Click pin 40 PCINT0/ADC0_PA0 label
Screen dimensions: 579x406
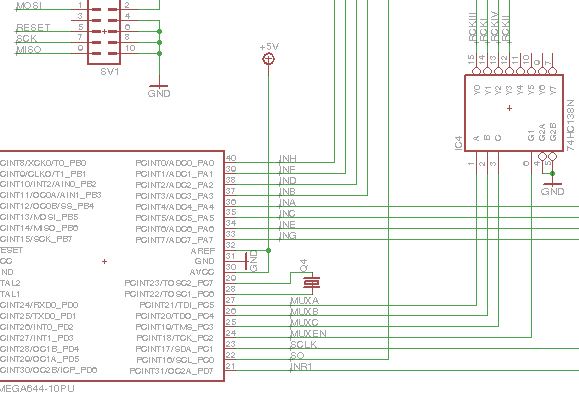[175, 163]
